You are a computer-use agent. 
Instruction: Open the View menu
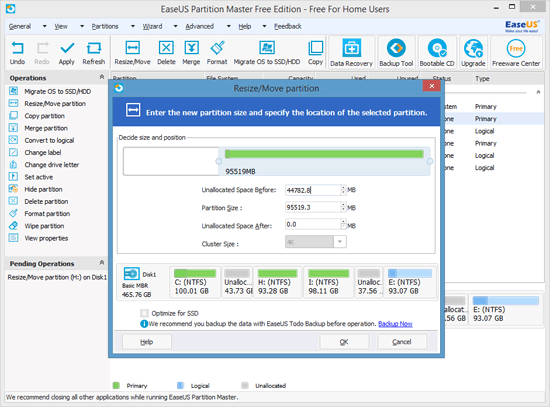(61, 26)
